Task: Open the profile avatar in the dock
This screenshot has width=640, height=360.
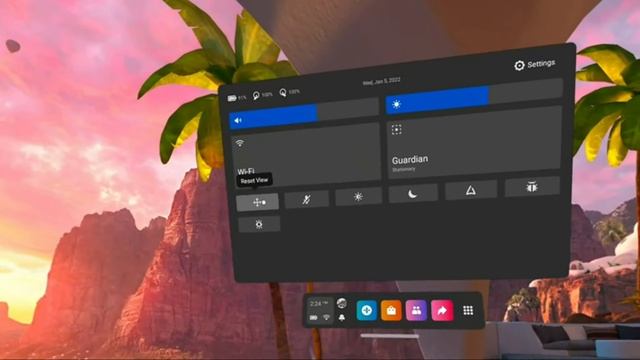Action: [x=342, y=303]
